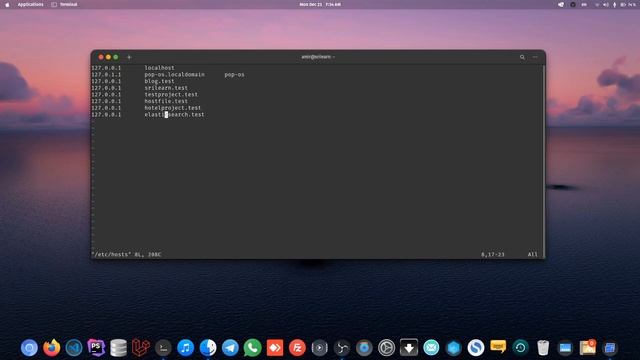Click the terminal search magnifier icon
Viewport: 640px width, 360px height.
coord(522,57)
